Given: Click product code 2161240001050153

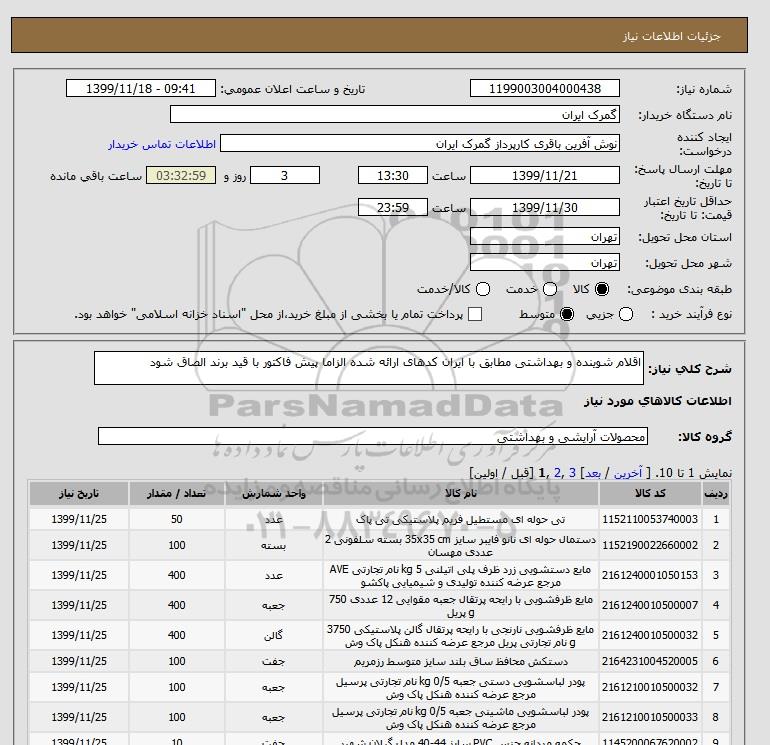Looking at the screenshot, I should (x=650, y=575).
